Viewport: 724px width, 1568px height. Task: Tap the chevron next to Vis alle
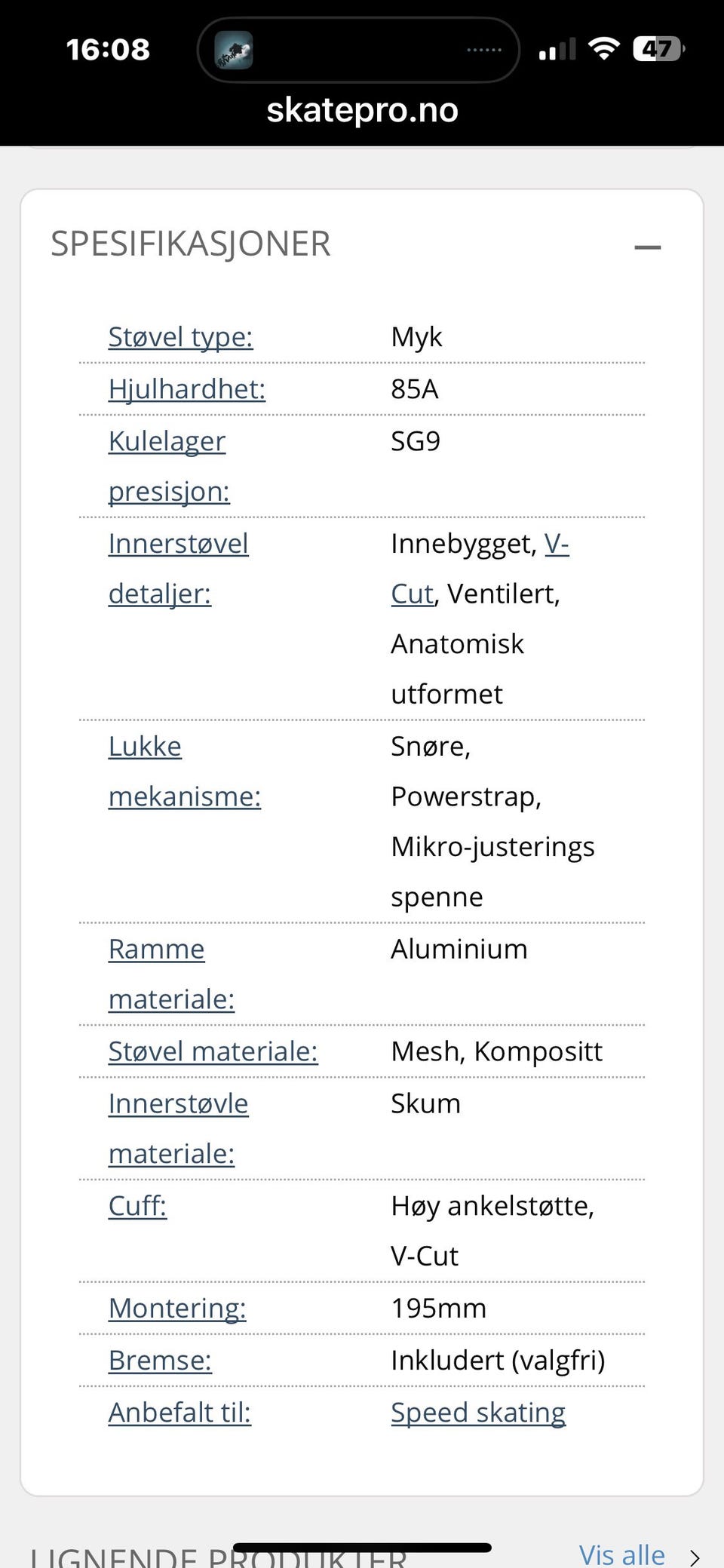pos(695,1557)
